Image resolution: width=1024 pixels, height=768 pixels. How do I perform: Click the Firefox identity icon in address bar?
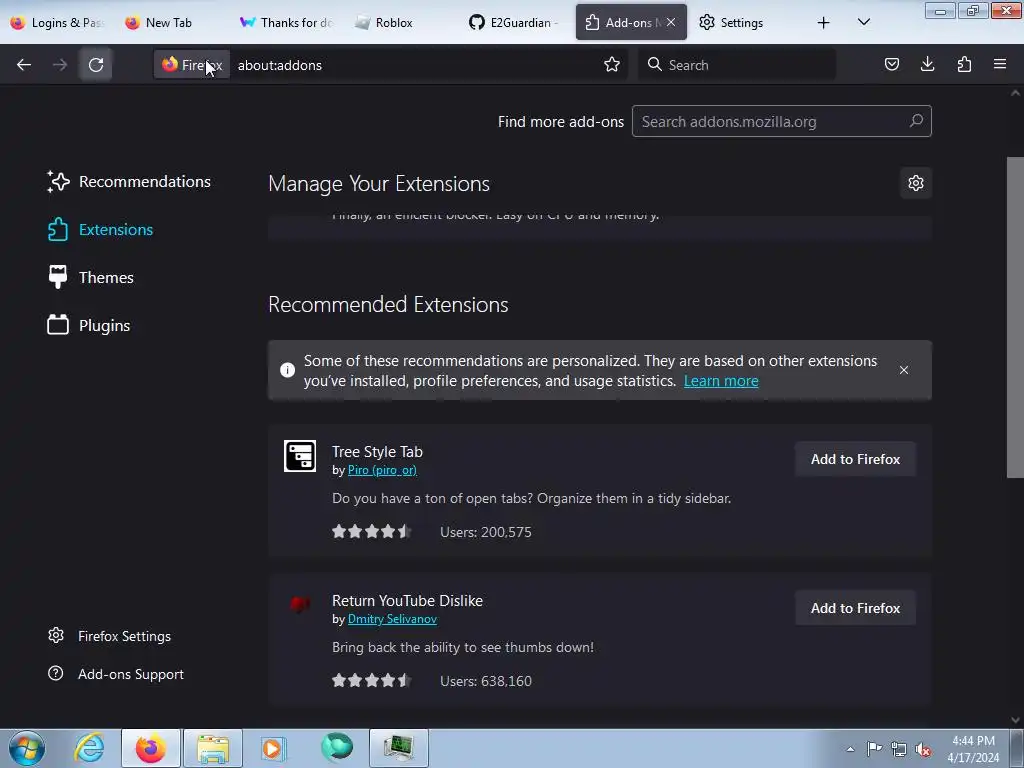(x=192, y=65)
